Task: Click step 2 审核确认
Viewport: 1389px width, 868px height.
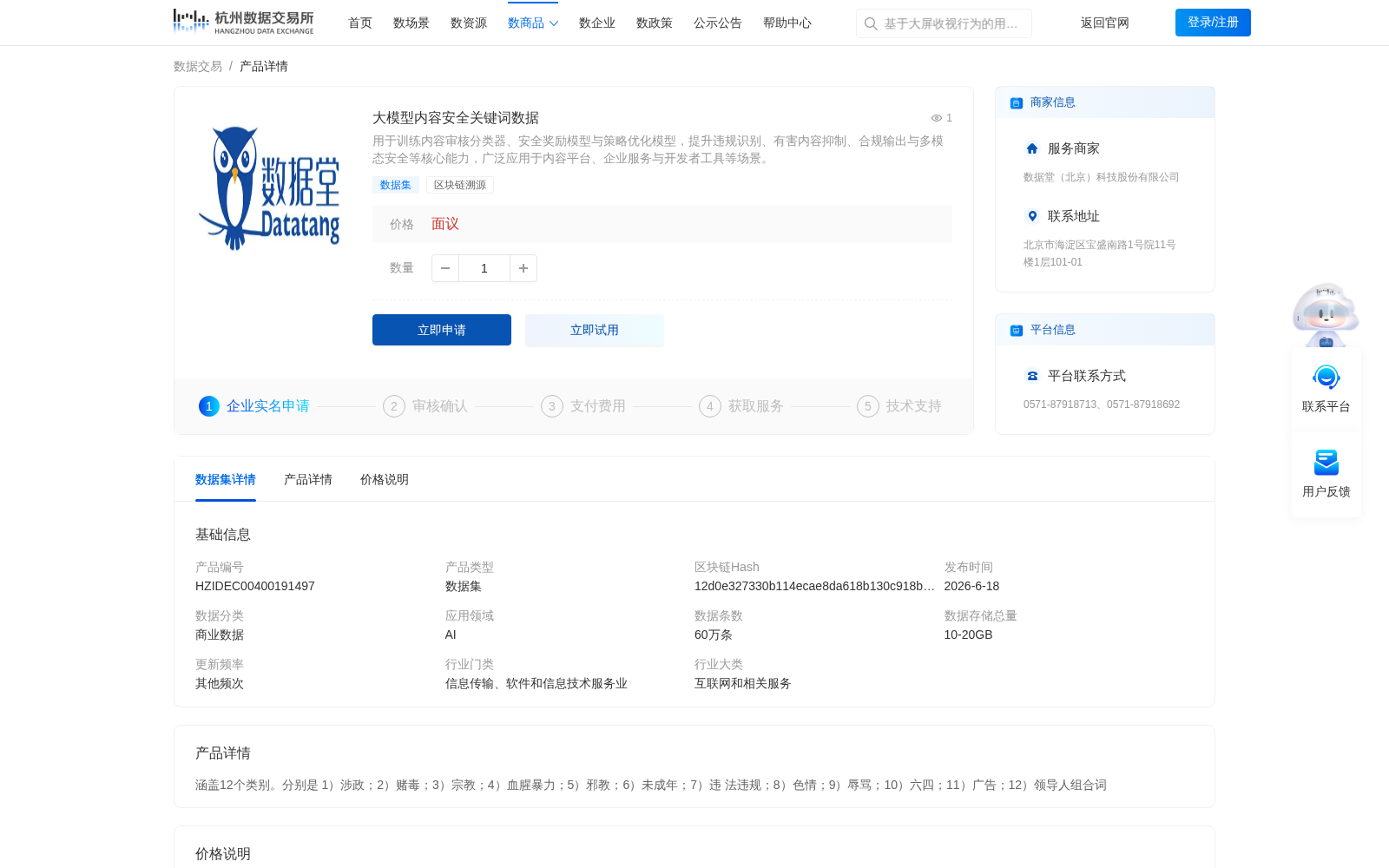Action: (x=425, y=406)
